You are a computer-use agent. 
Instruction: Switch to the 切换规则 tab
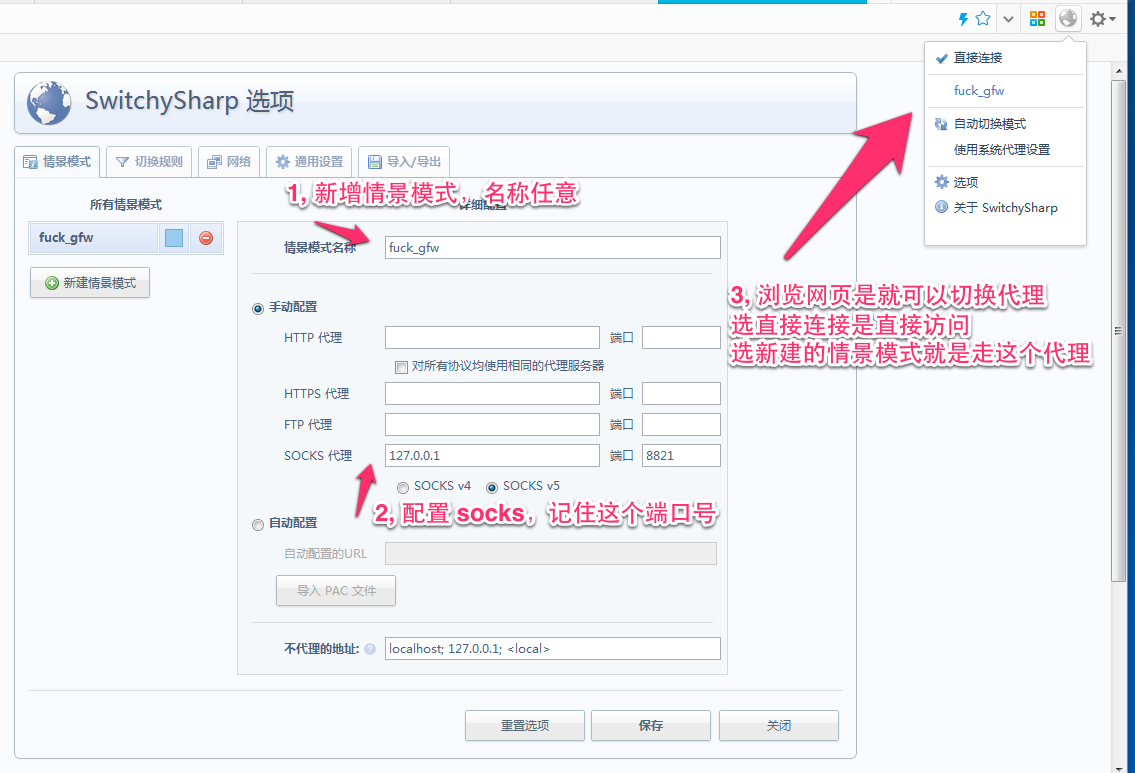tap(149, 161)
